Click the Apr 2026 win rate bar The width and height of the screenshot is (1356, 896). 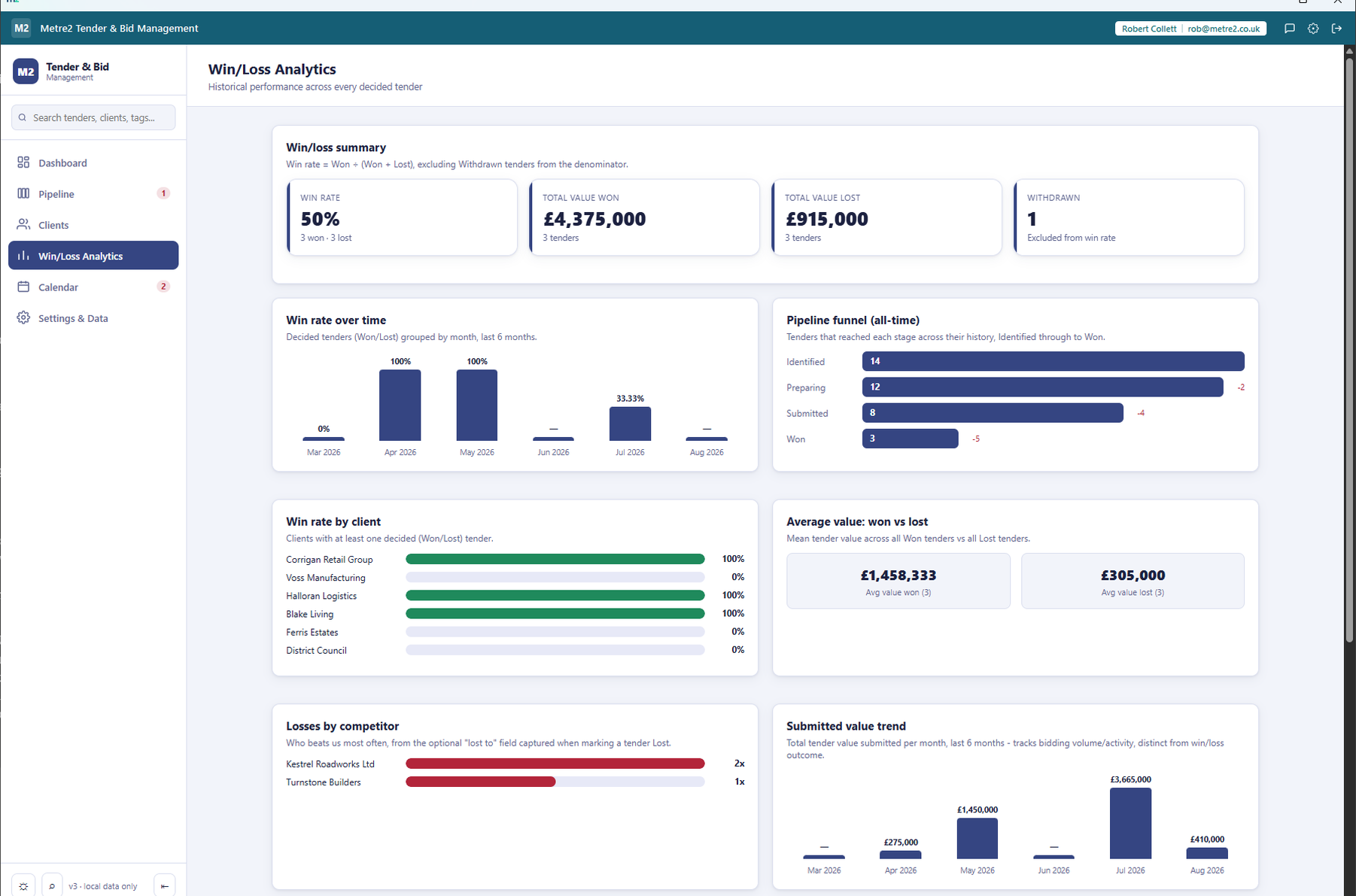click(x=400, y=405)
